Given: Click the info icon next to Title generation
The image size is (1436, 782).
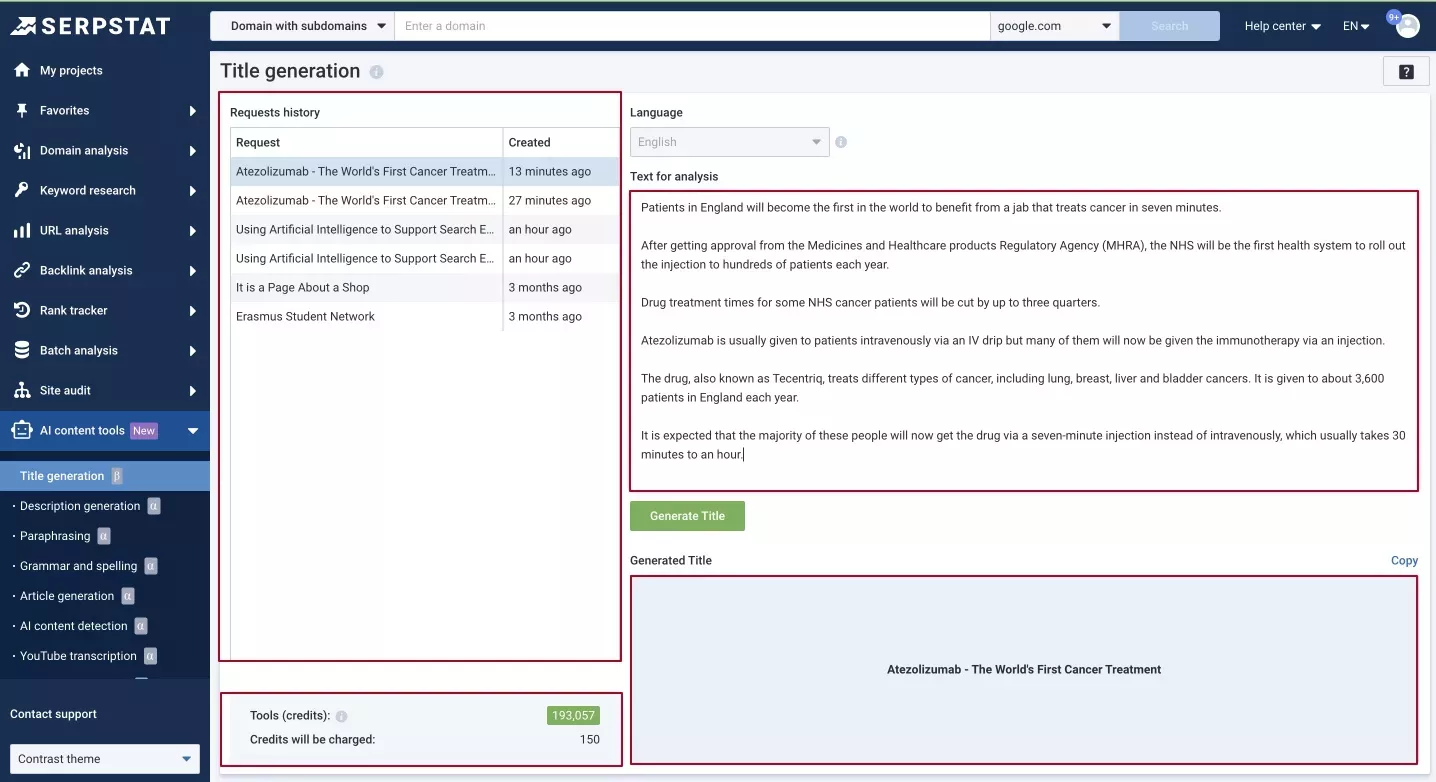Looking at the screenshot, I should point(376,72).
